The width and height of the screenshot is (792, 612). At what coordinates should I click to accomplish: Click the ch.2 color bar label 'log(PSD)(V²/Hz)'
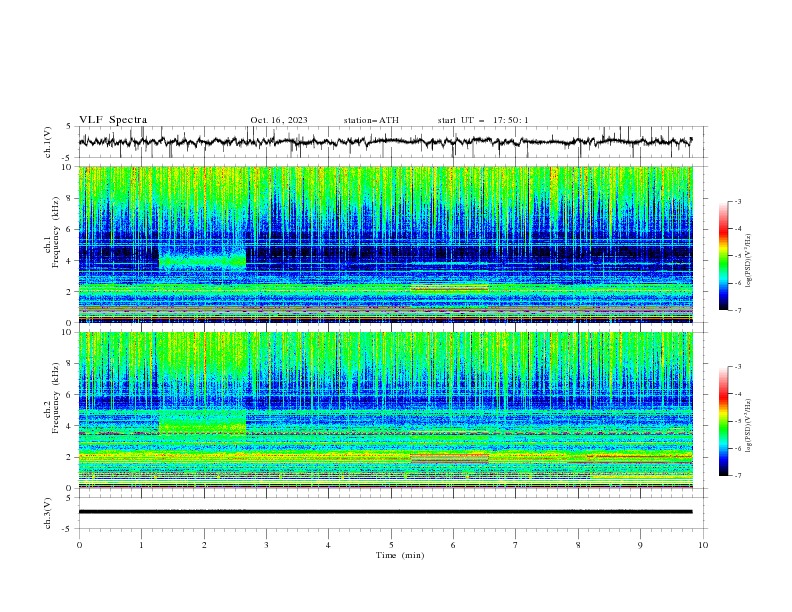(749, 426)
